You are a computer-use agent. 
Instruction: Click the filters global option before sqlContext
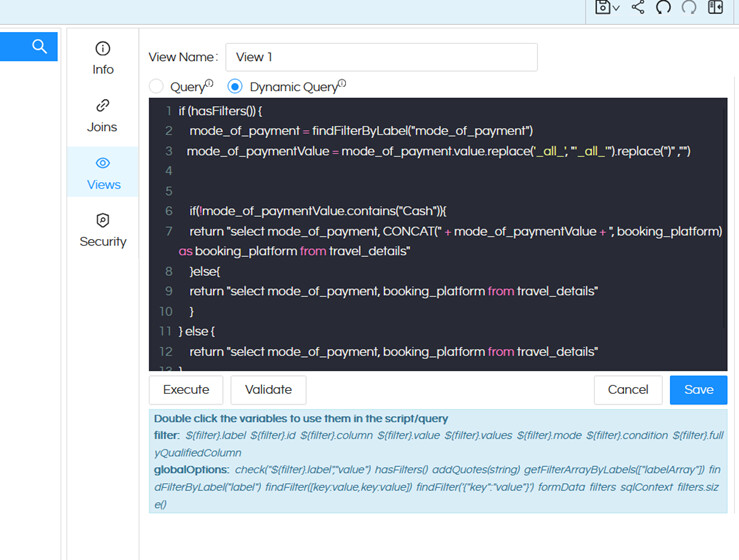pos(603,487)
